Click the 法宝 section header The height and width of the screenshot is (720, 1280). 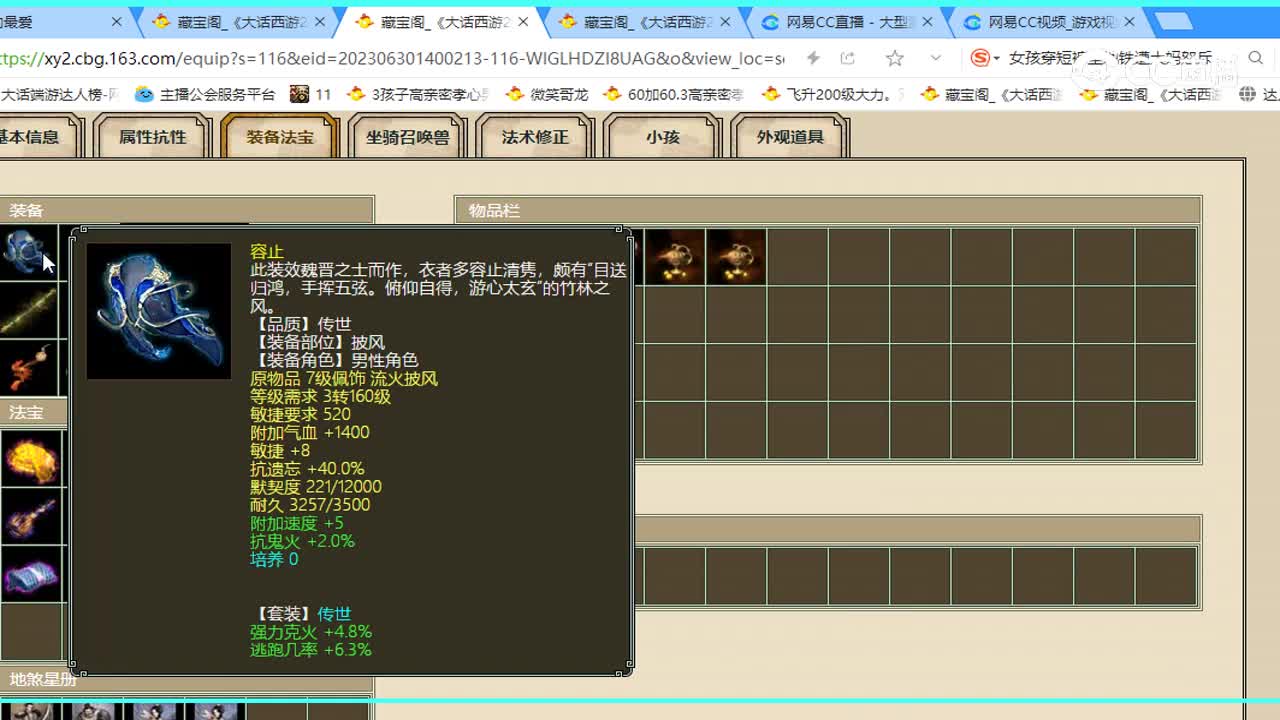pos(33,412)
